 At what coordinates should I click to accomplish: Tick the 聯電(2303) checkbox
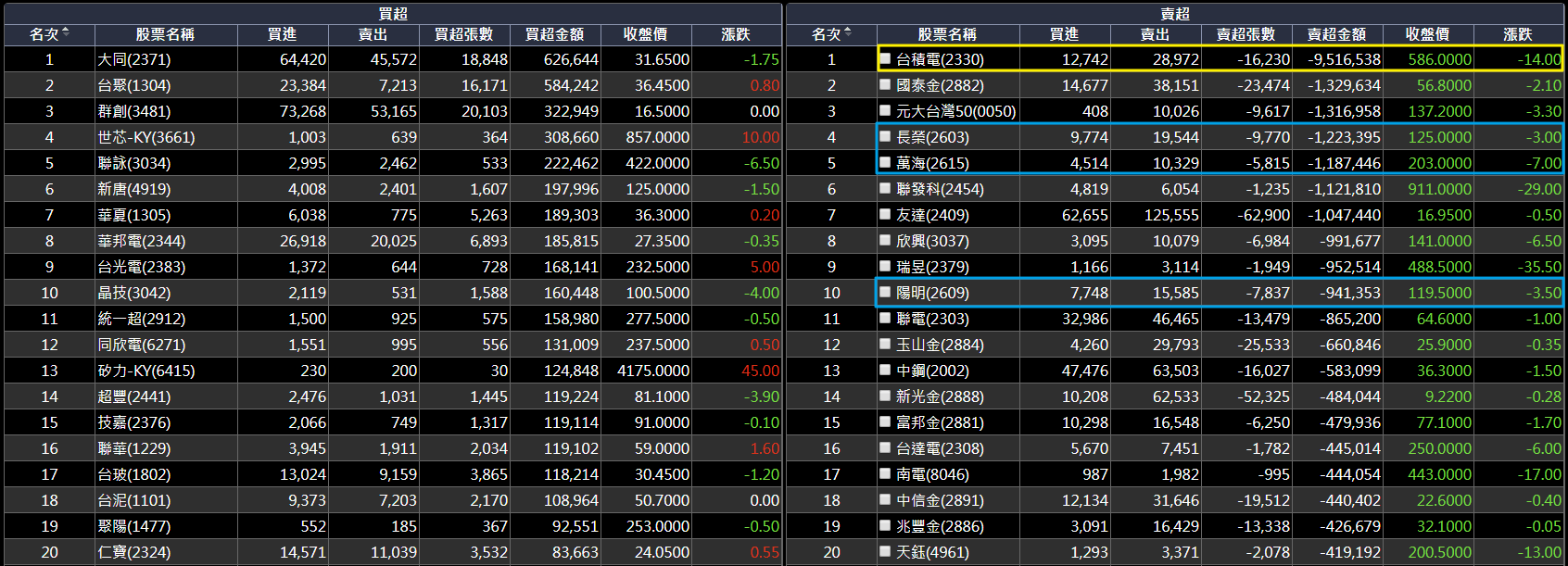coord(885,318)
